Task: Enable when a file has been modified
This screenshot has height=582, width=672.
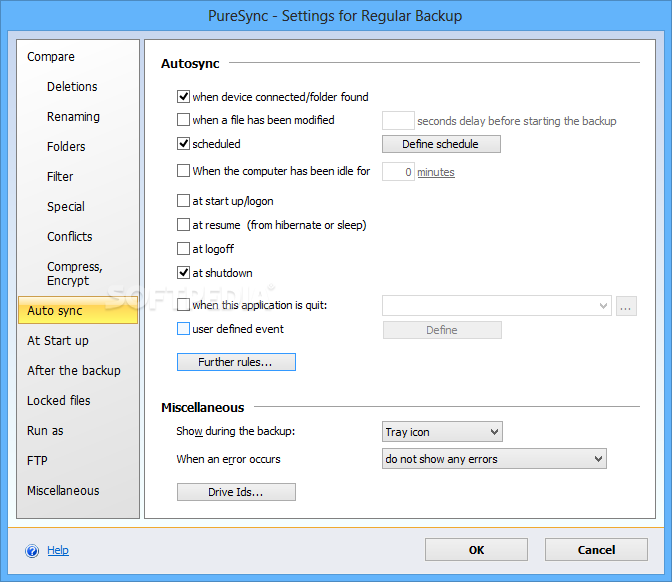Action: pos(183,120)
